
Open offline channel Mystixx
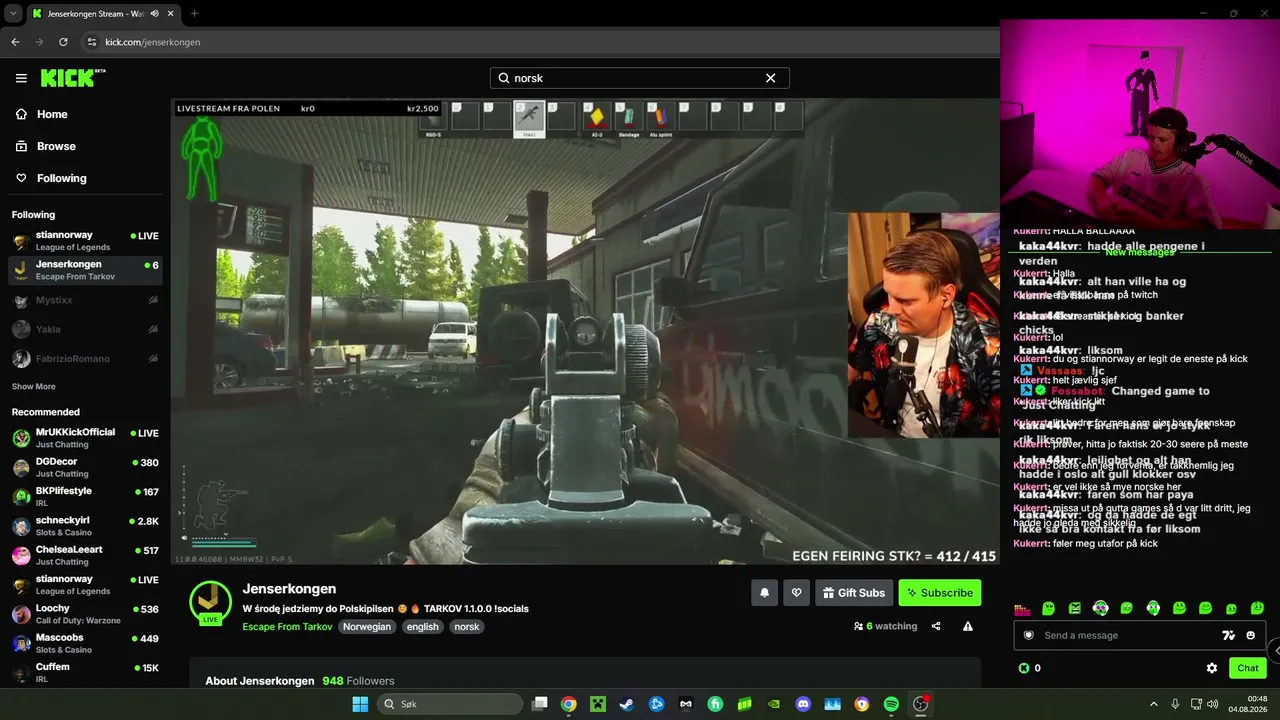coord(85,300)
